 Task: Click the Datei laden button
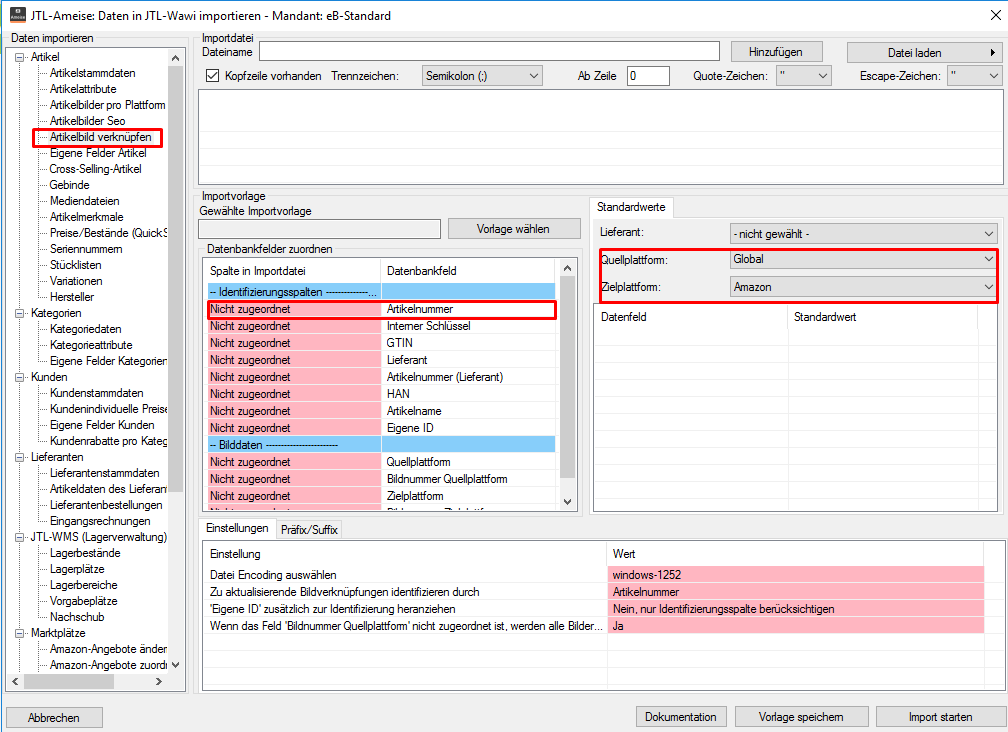[924, 53]
